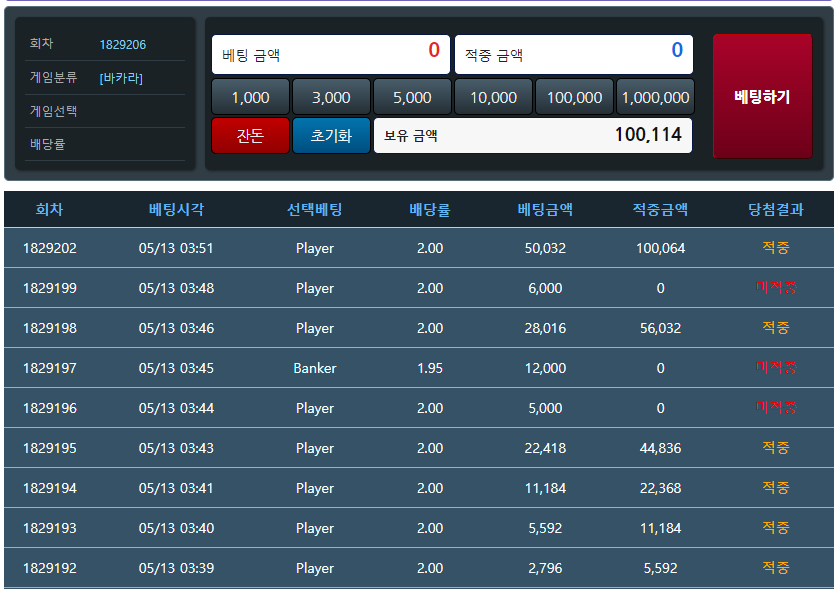The width and height of the screenshot is (835, 589).
Task: Click round number 1829206
Action: 122,45
